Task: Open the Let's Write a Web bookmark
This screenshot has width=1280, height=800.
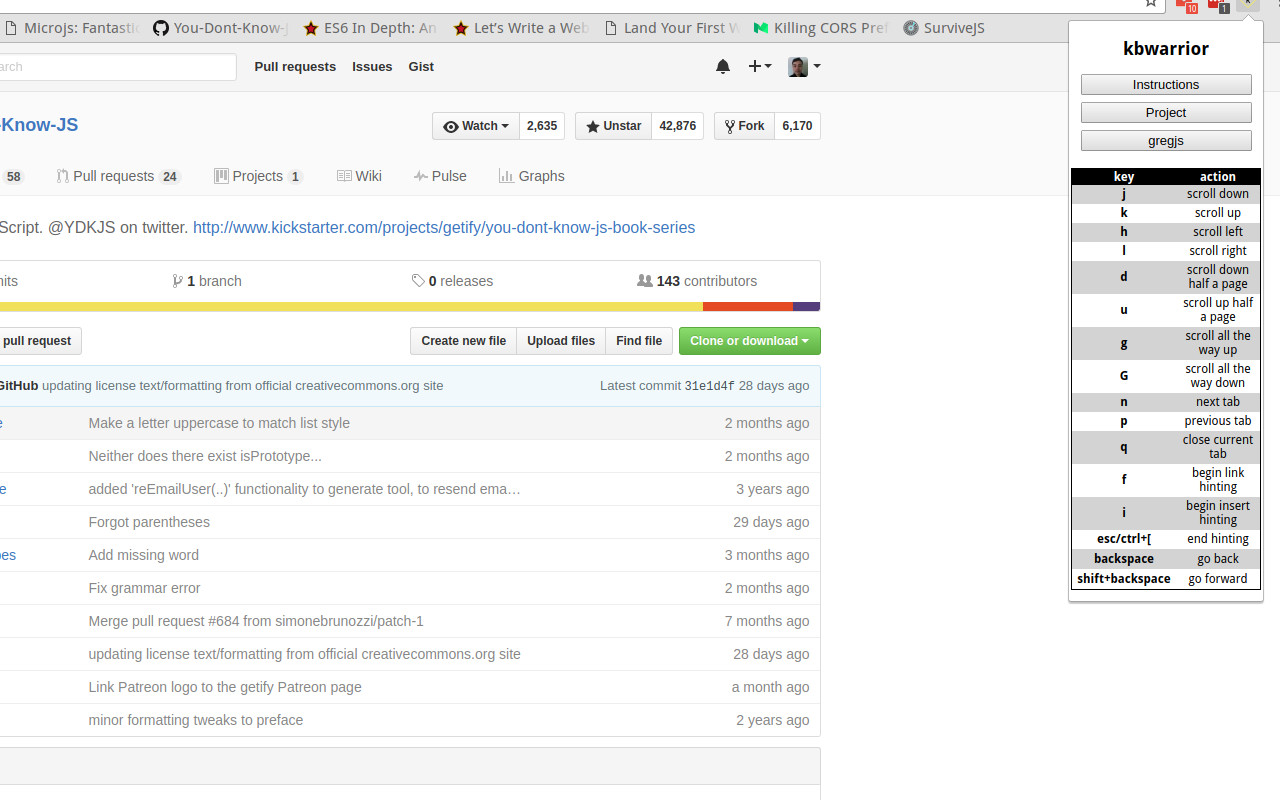Action: tap(521, 28)
